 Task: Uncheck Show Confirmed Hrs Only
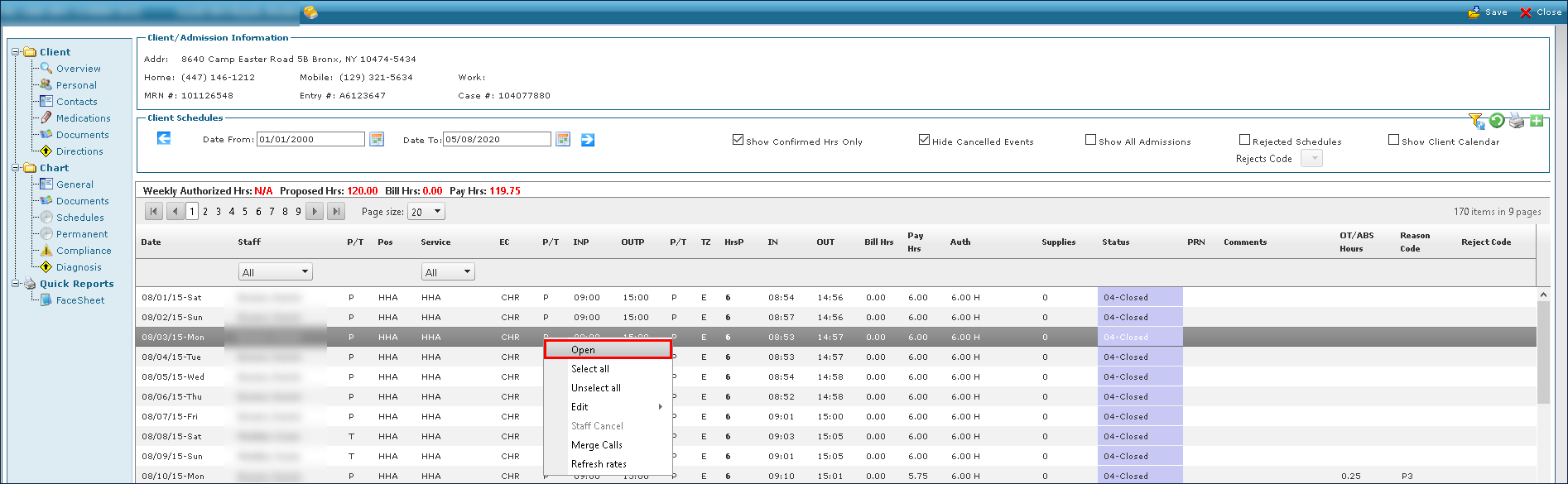click(738, 140)
